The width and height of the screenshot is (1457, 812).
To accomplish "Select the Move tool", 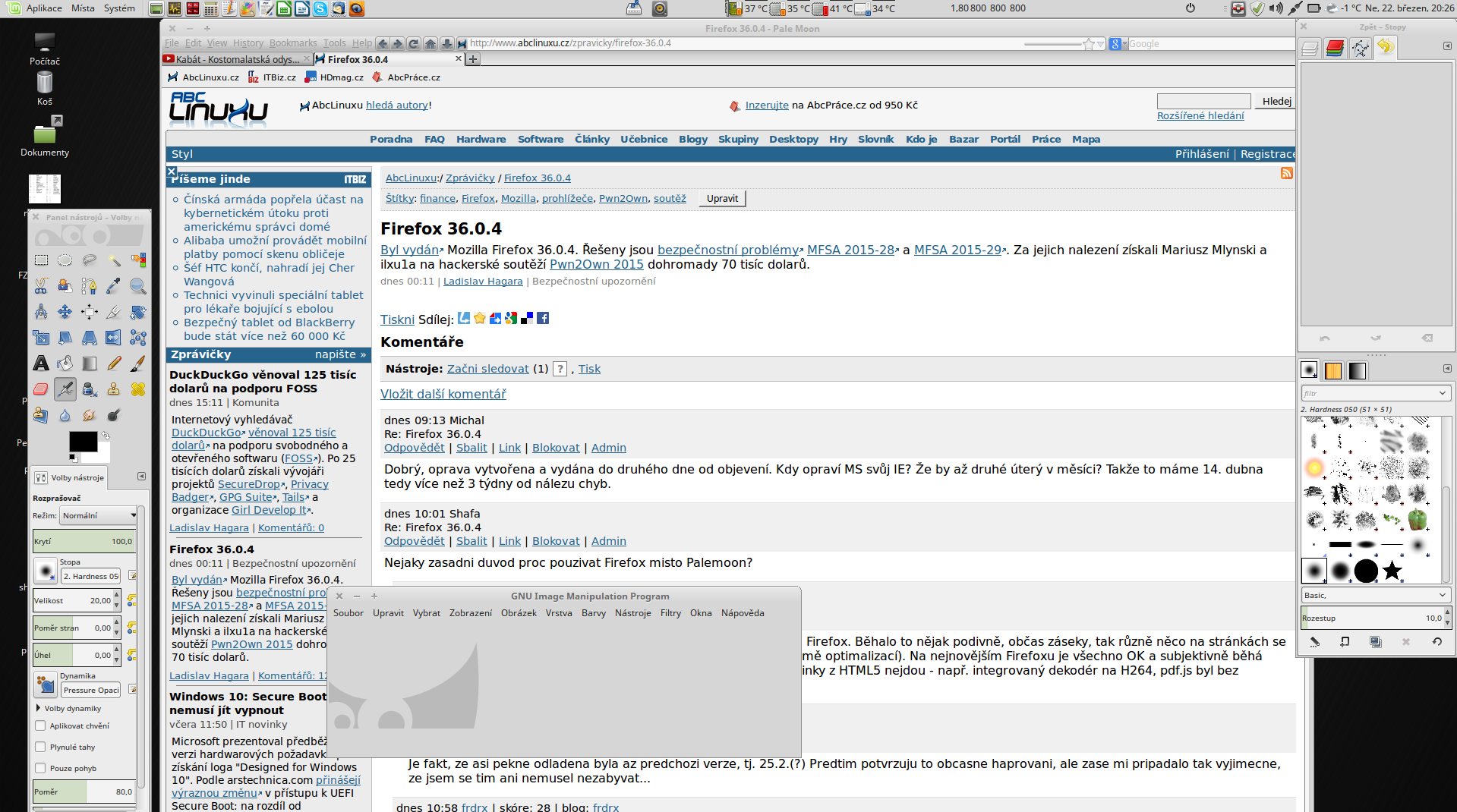I will [65, 312].
